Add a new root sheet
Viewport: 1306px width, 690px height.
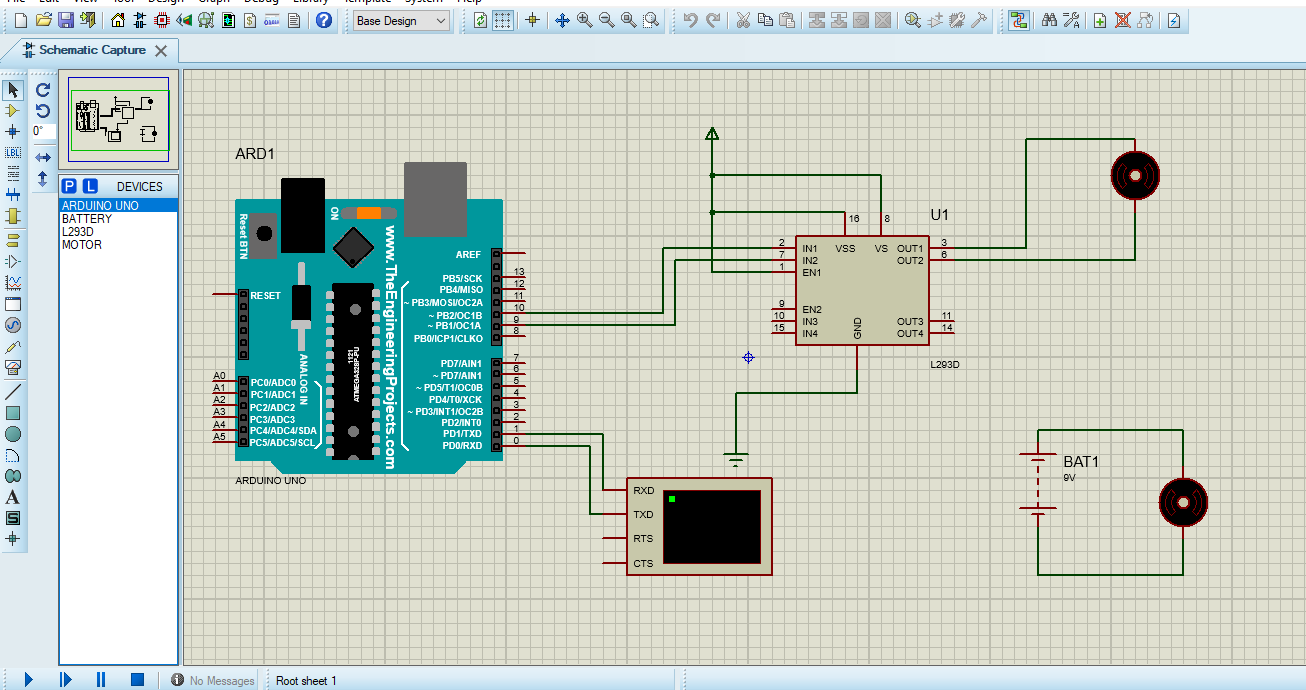[1100, 20]
